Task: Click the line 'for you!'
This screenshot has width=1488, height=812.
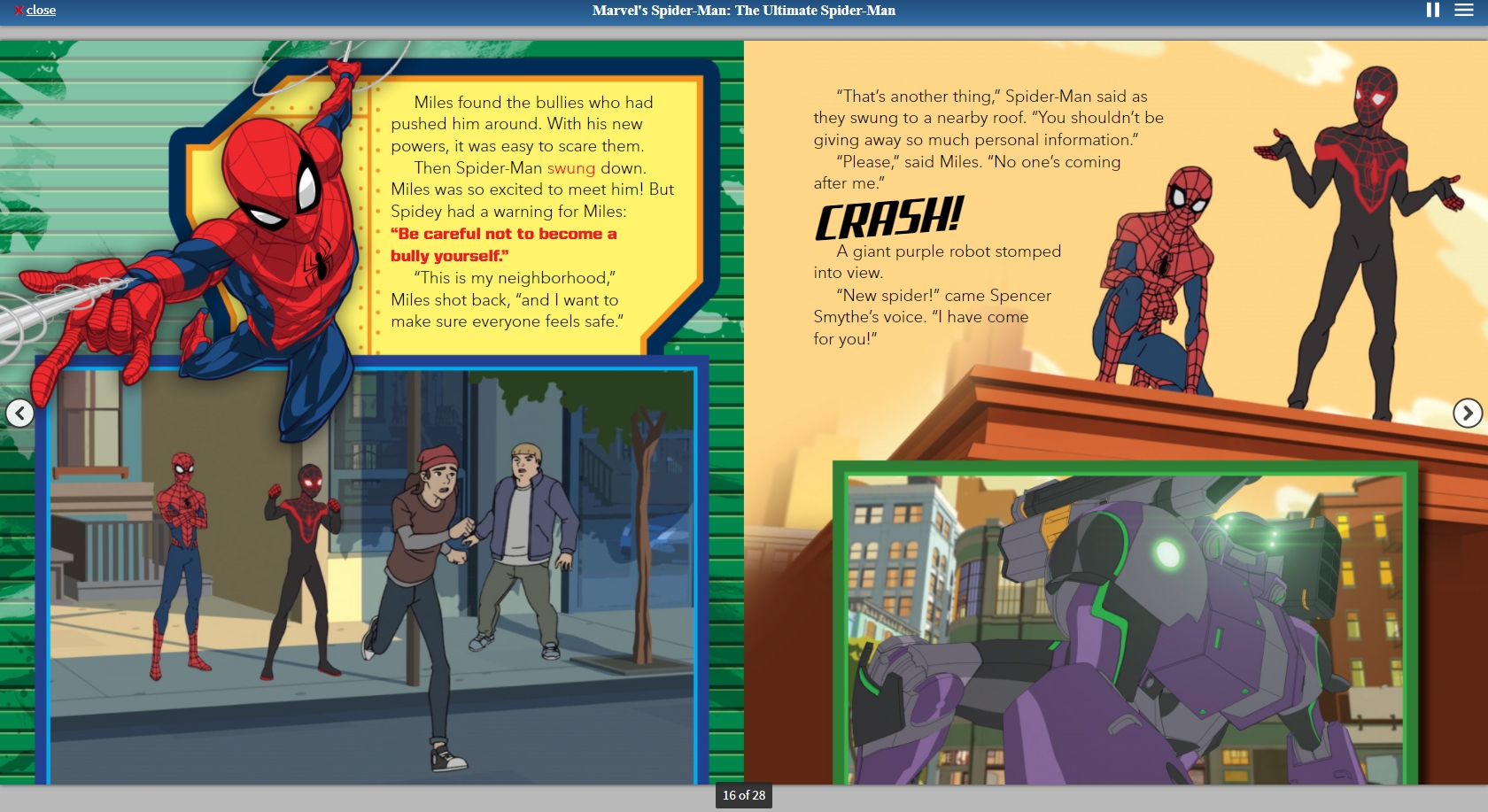Action: tap(846, 339)
